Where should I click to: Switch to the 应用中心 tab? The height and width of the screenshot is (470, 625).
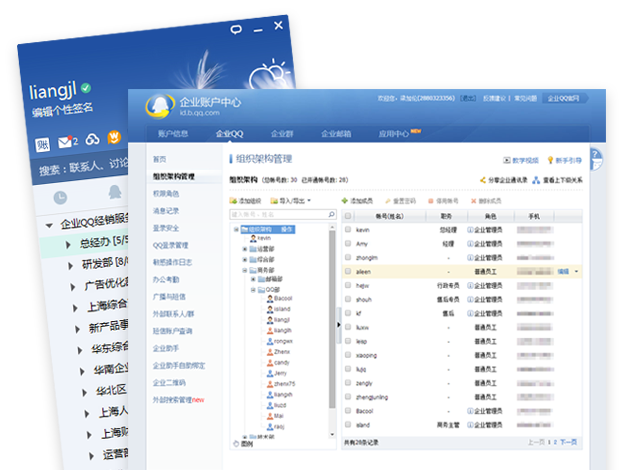394,134
